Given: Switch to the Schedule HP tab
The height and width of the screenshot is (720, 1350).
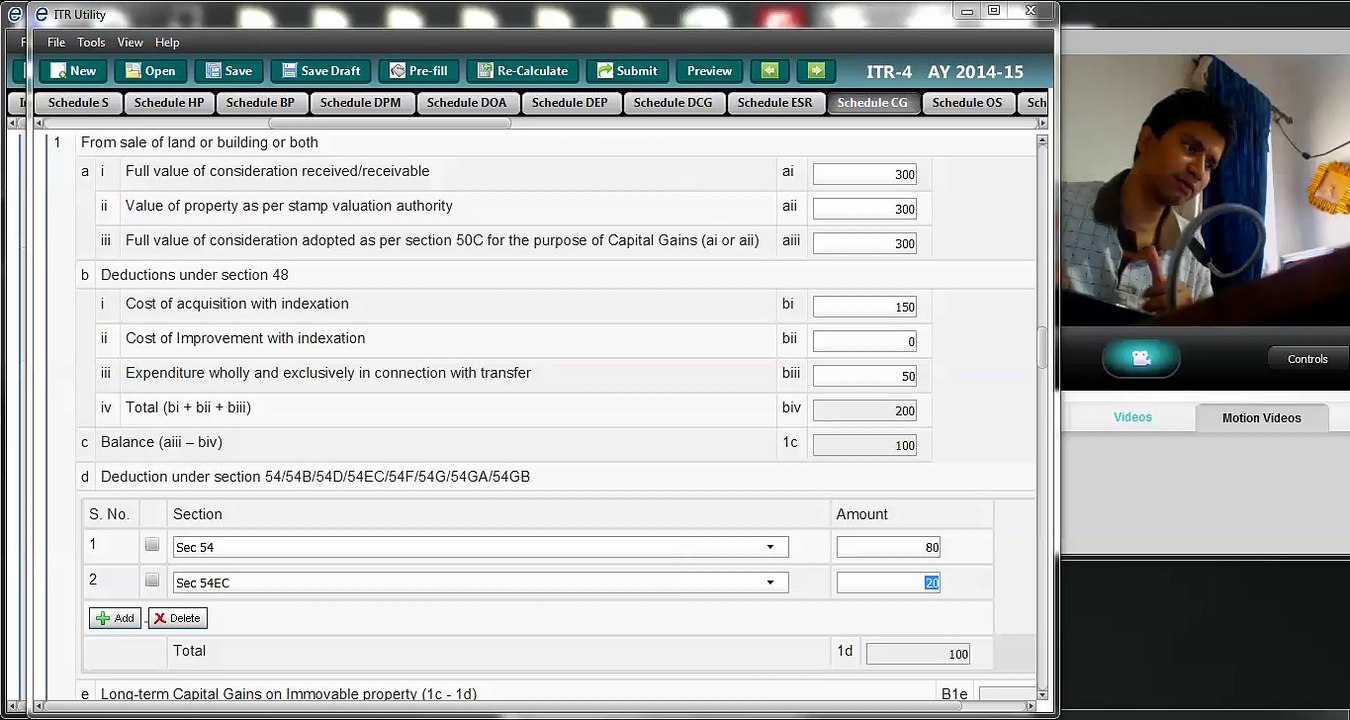Looking at the screenshot, I should tap(168, 102).
